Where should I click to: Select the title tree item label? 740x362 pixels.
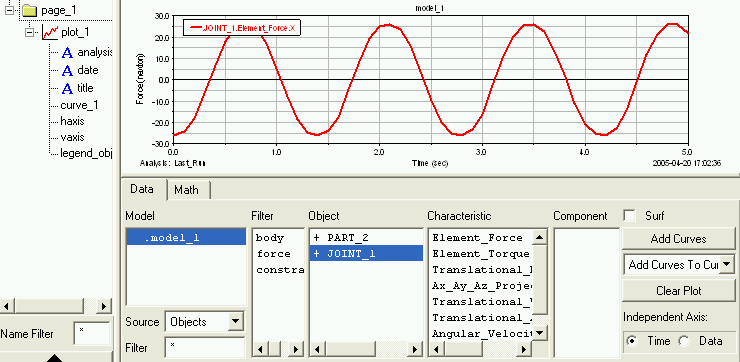pos(85,88)
